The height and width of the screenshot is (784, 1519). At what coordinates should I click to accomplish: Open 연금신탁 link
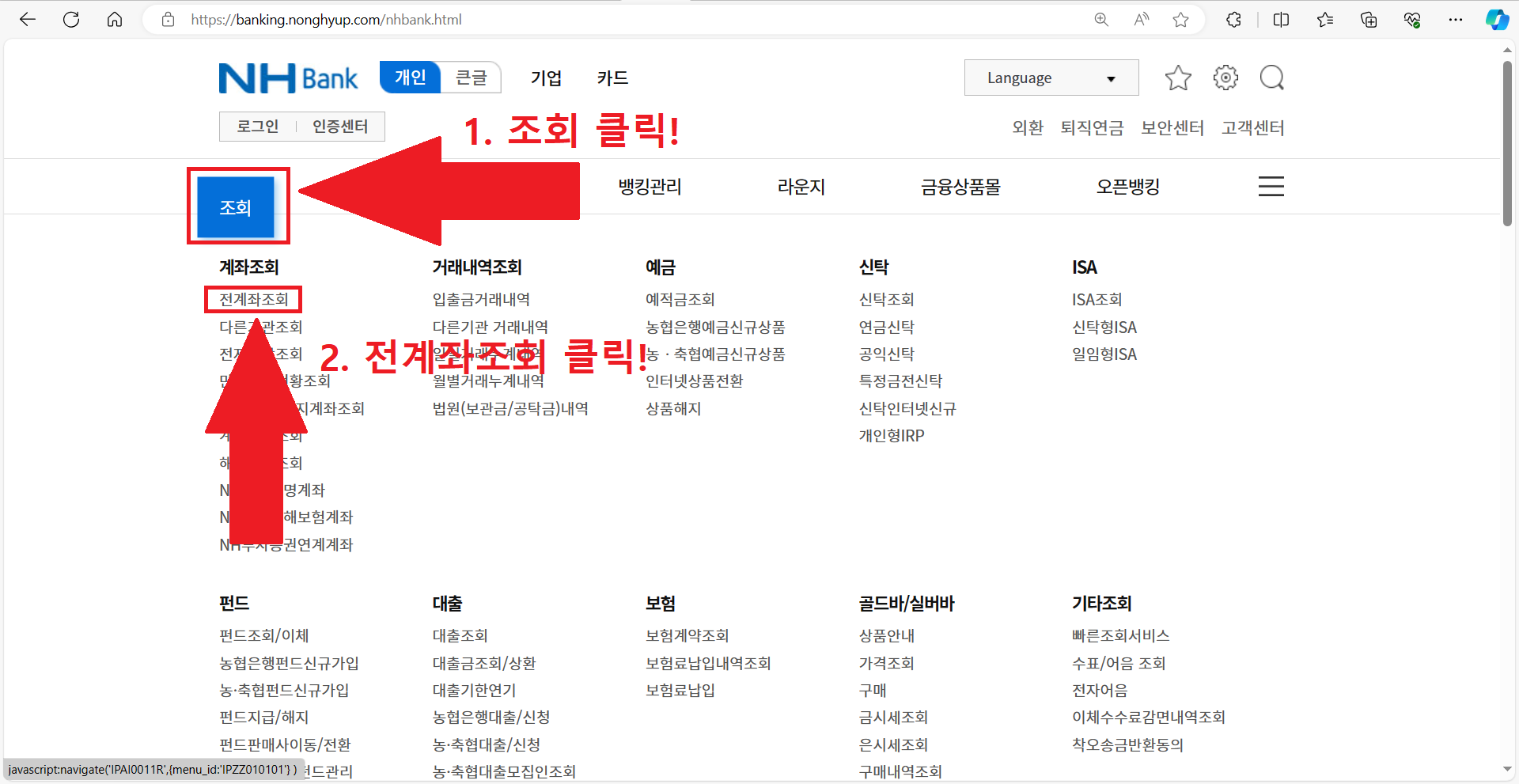point(886,327)
